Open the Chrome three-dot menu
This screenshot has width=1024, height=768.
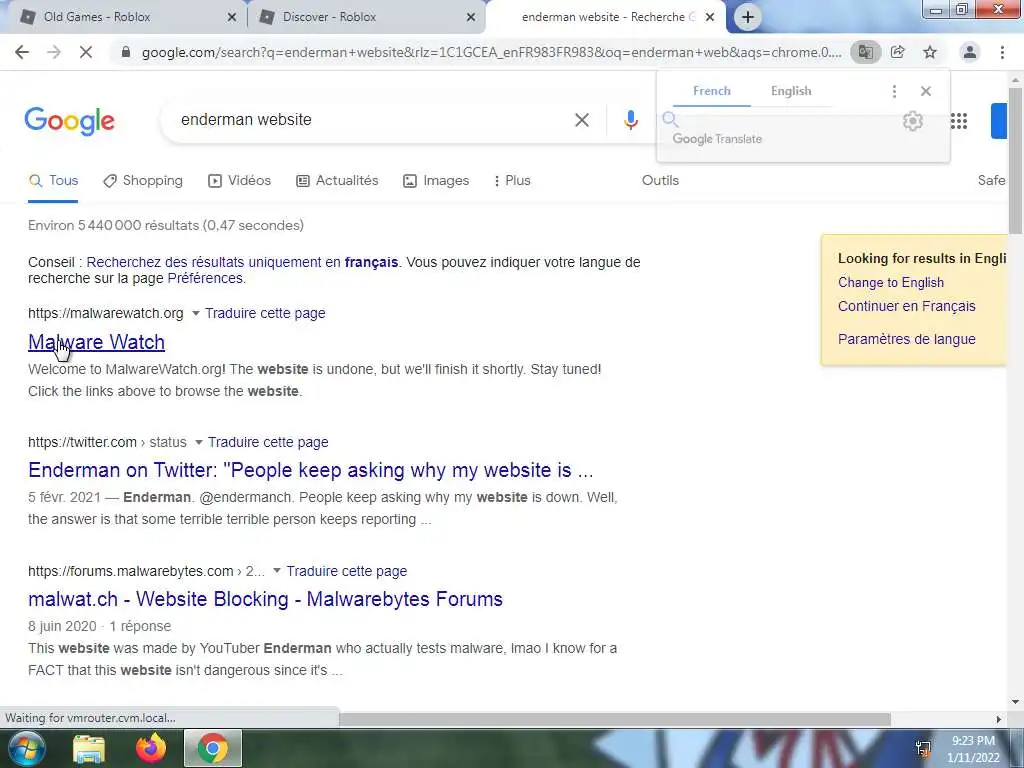[1002, 52]
